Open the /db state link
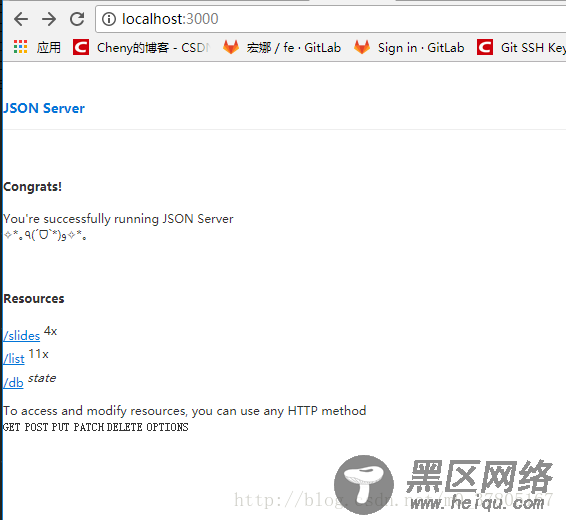This screenshot has height=520, width=566. tap(13, 383)
